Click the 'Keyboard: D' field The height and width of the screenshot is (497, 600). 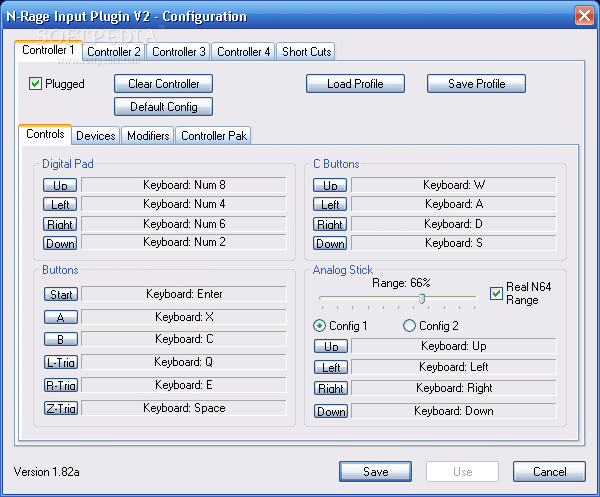point(454,223)
